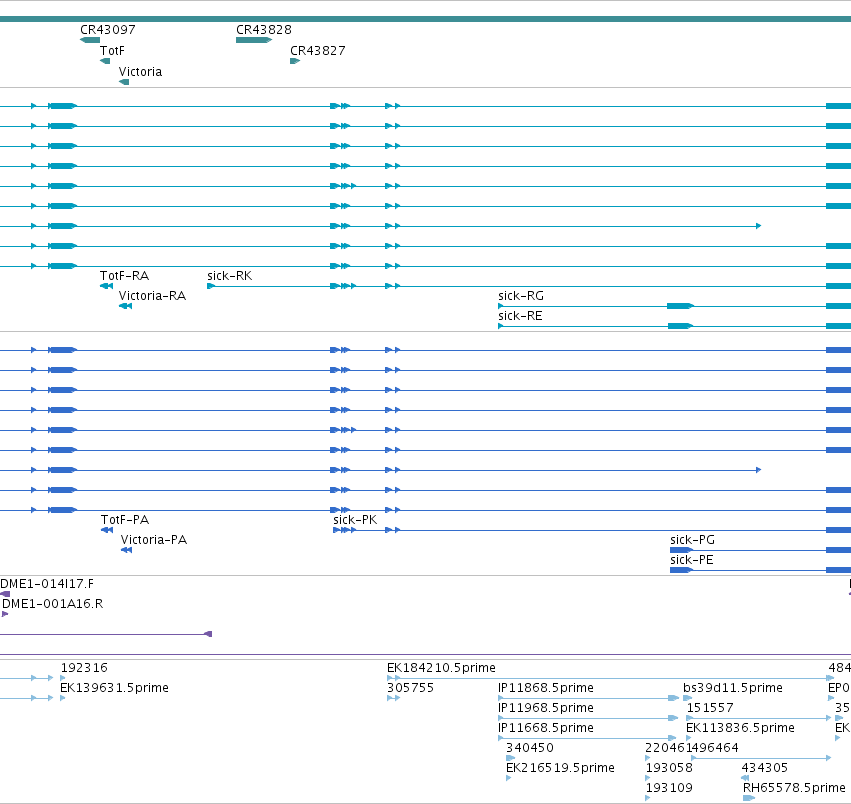This screenshot has width=851, height=804.
Task: Click the 193109 feature label
Action: [669, 788]
